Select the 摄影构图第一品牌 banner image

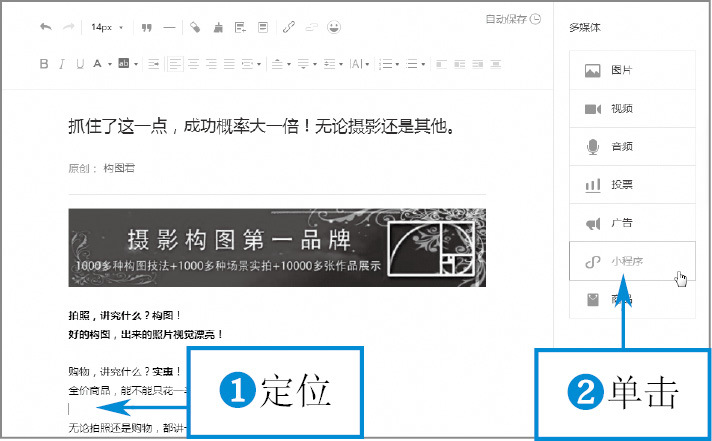click(277, 248)
